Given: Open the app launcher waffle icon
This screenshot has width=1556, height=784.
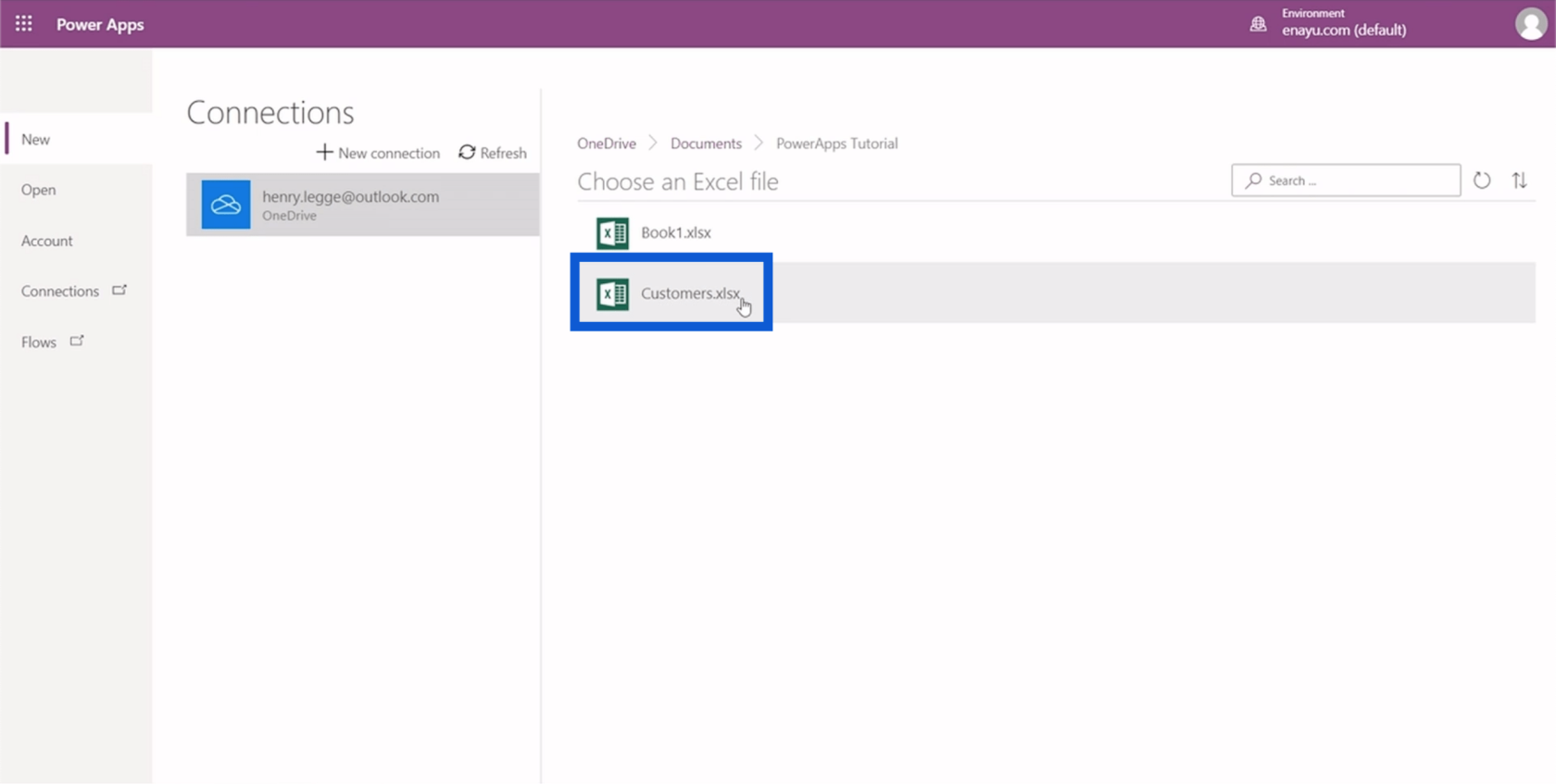Looking at the screenshot, I should click(x=24, y=24).
